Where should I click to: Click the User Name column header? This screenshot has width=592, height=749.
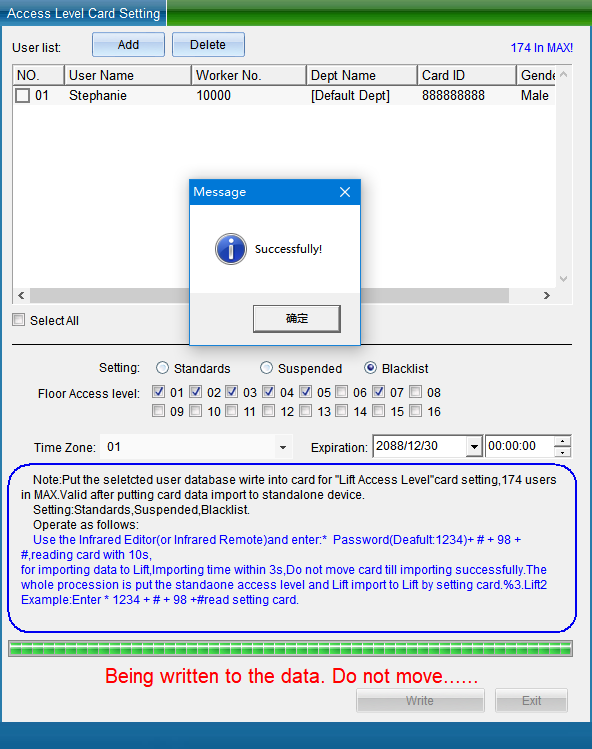pyautogui.click(x=128, y=75)
